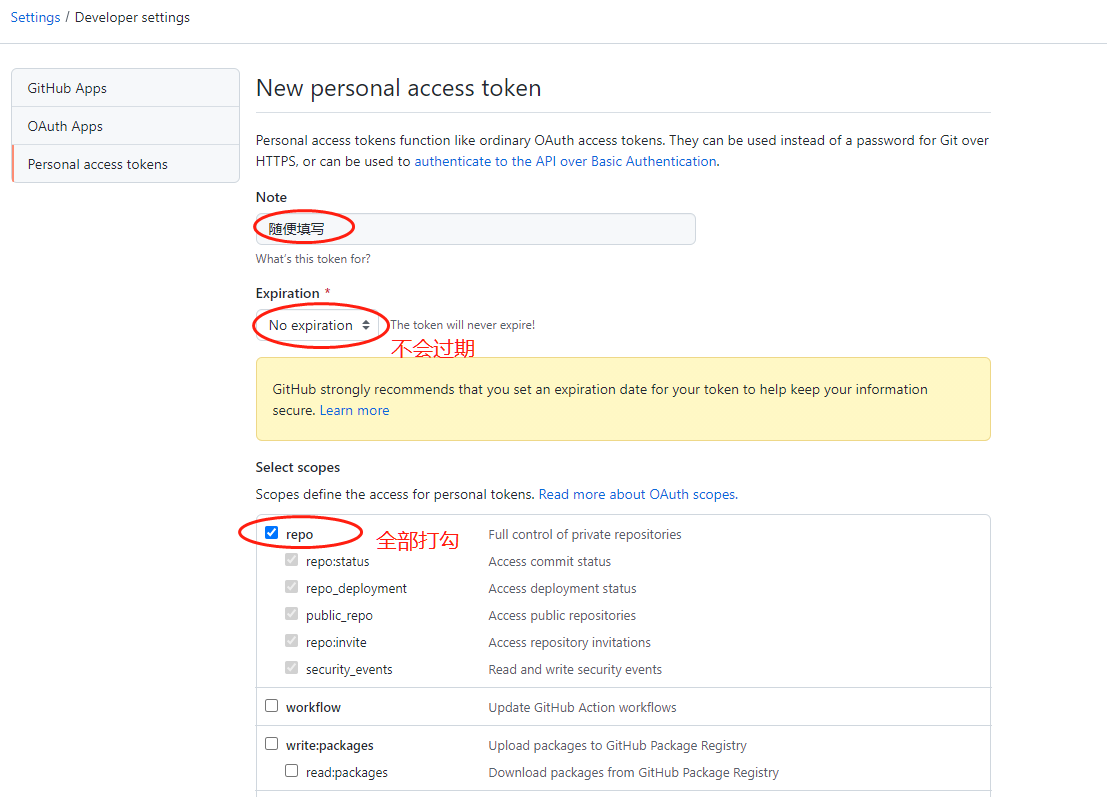Tick the read:packages checkbox
This screenshot has height=797, width=1107.
[292, 771]
